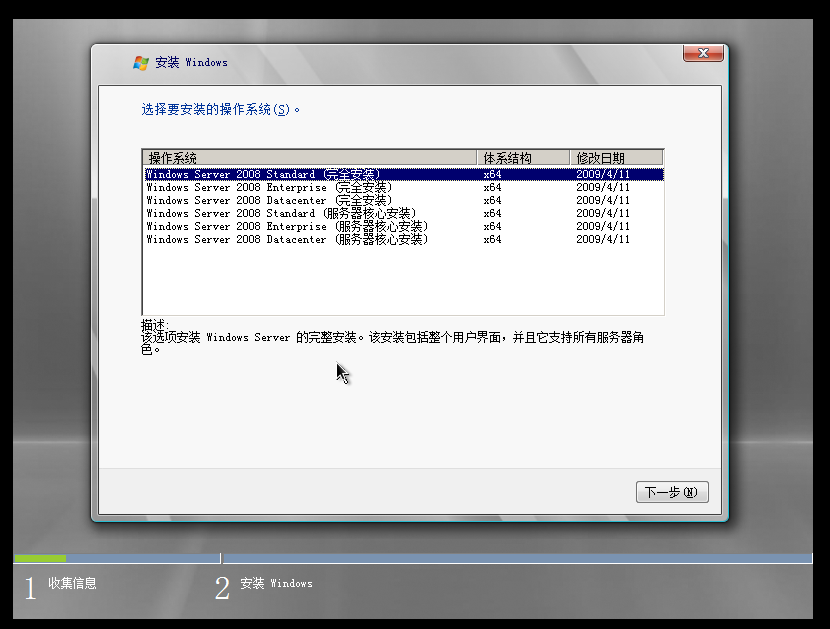This screenshot has height=629, width=830.
Task: Click the 安装 Windows step 2 label
Action: click(276, 583)
